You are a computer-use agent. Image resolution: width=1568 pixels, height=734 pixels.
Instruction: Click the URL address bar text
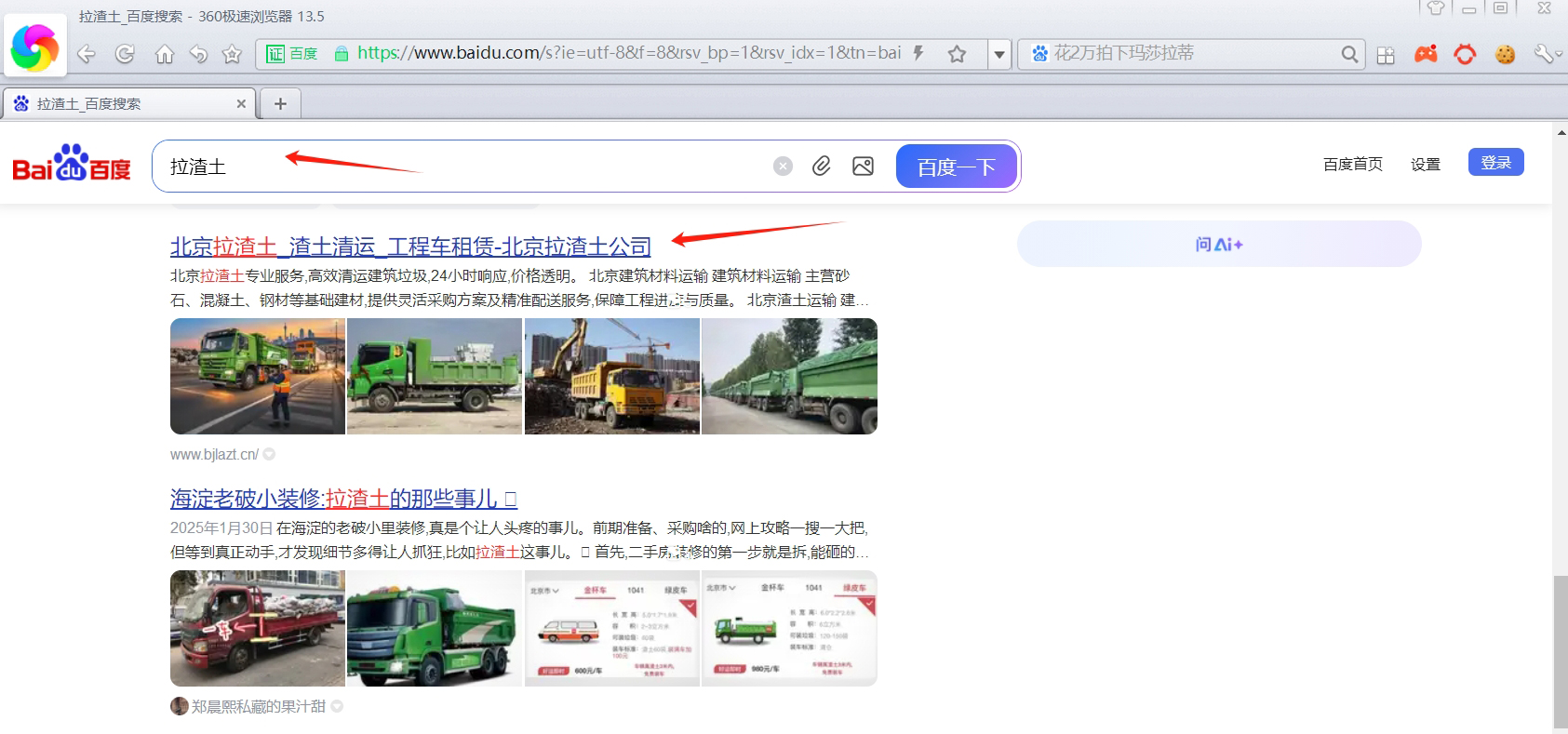coord(629,53)
